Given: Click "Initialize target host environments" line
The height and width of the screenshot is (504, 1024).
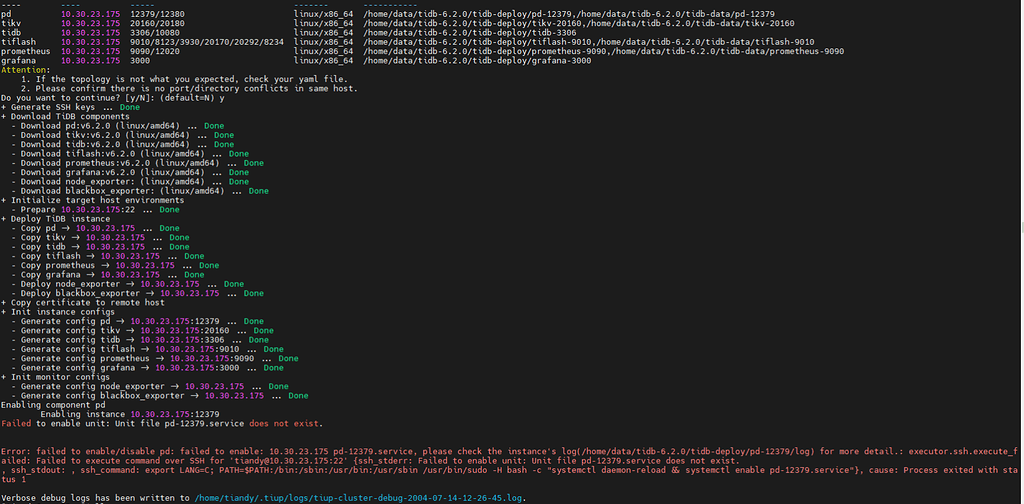Looking at the screenshot, I should click(93, 200).
